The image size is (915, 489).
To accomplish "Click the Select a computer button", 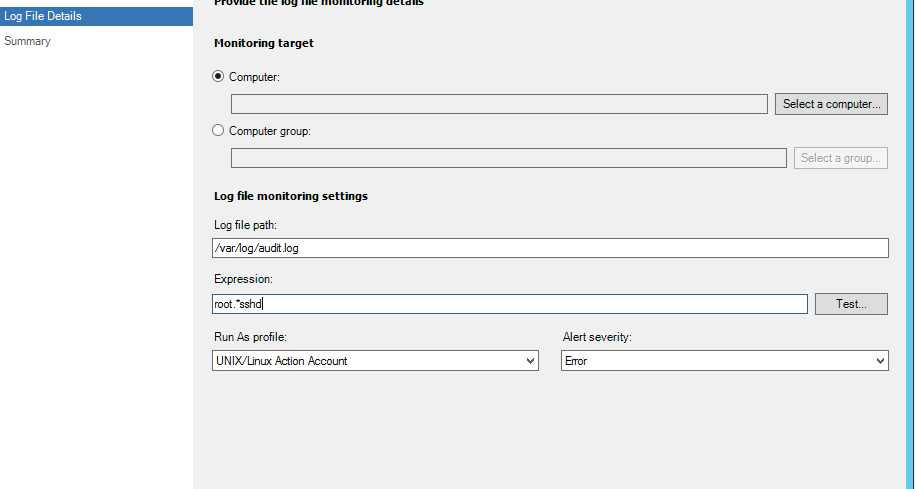I will point(832,104).
